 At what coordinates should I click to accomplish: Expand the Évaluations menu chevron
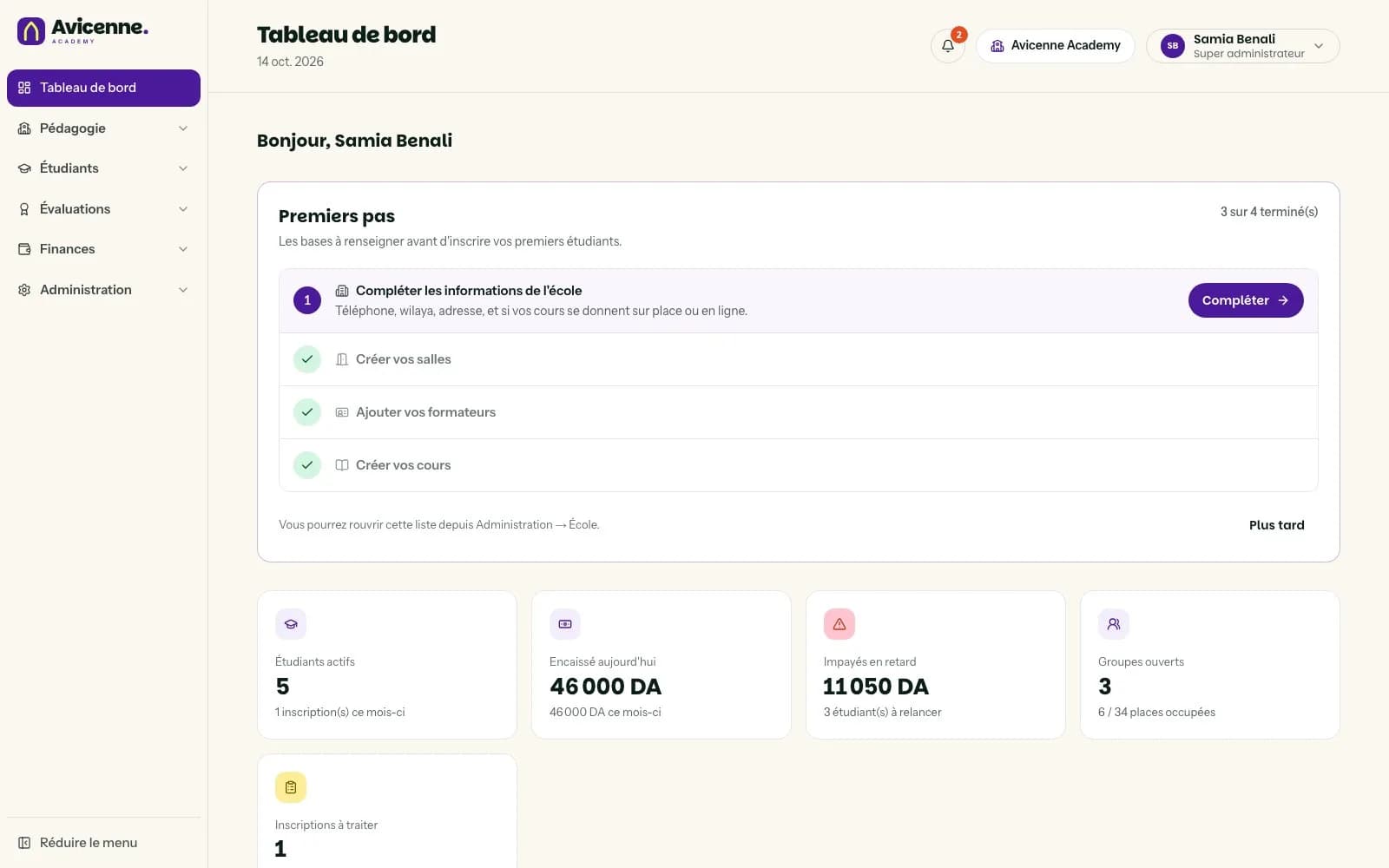pos(183,209)
